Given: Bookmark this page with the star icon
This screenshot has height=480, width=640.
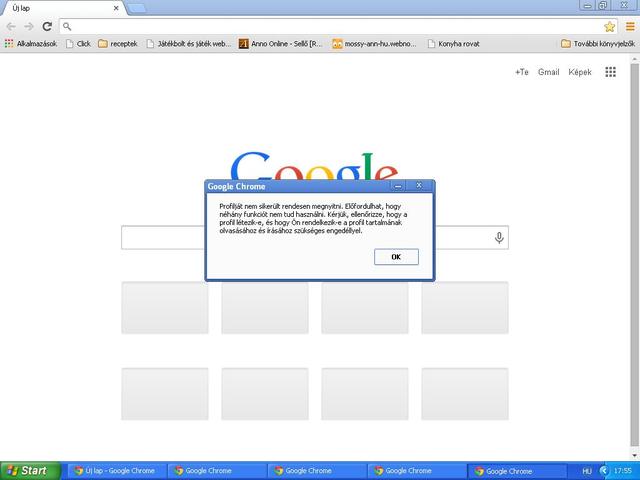Looking at the screenshot, I should point(609,27).
